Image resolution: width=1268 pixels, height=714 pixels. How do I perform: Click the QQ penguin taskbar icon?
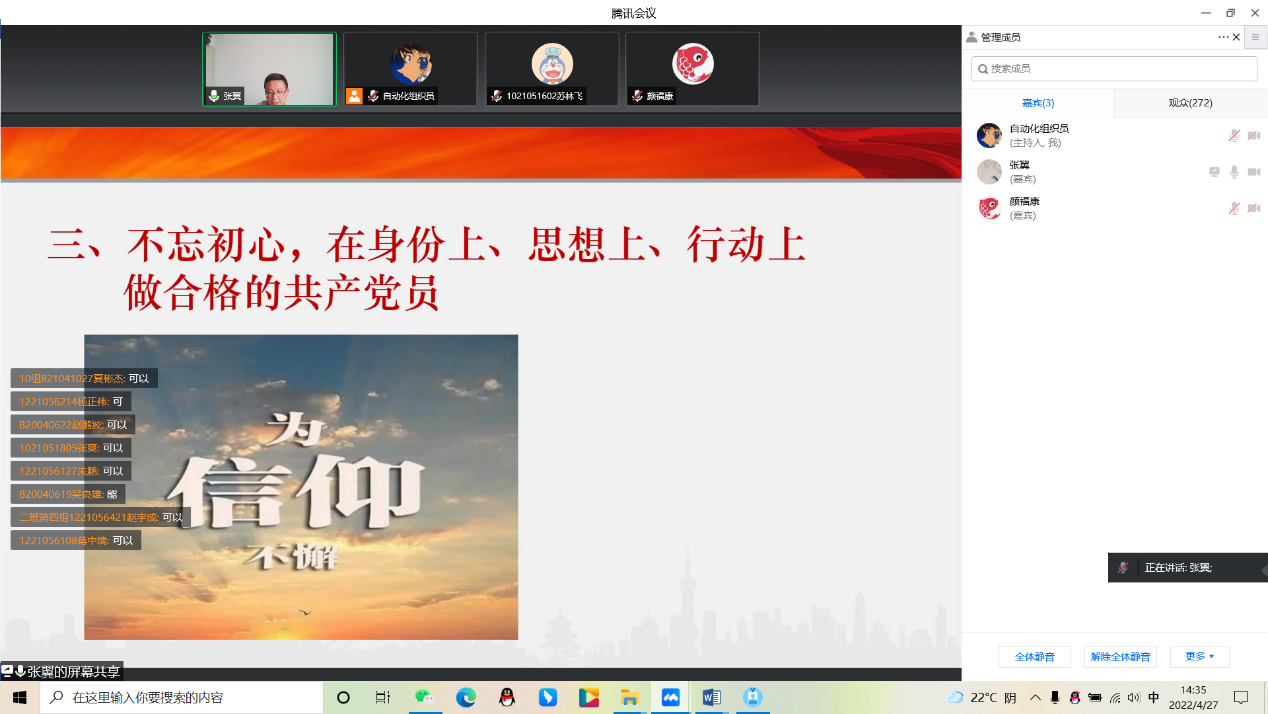tap(507, 697)
